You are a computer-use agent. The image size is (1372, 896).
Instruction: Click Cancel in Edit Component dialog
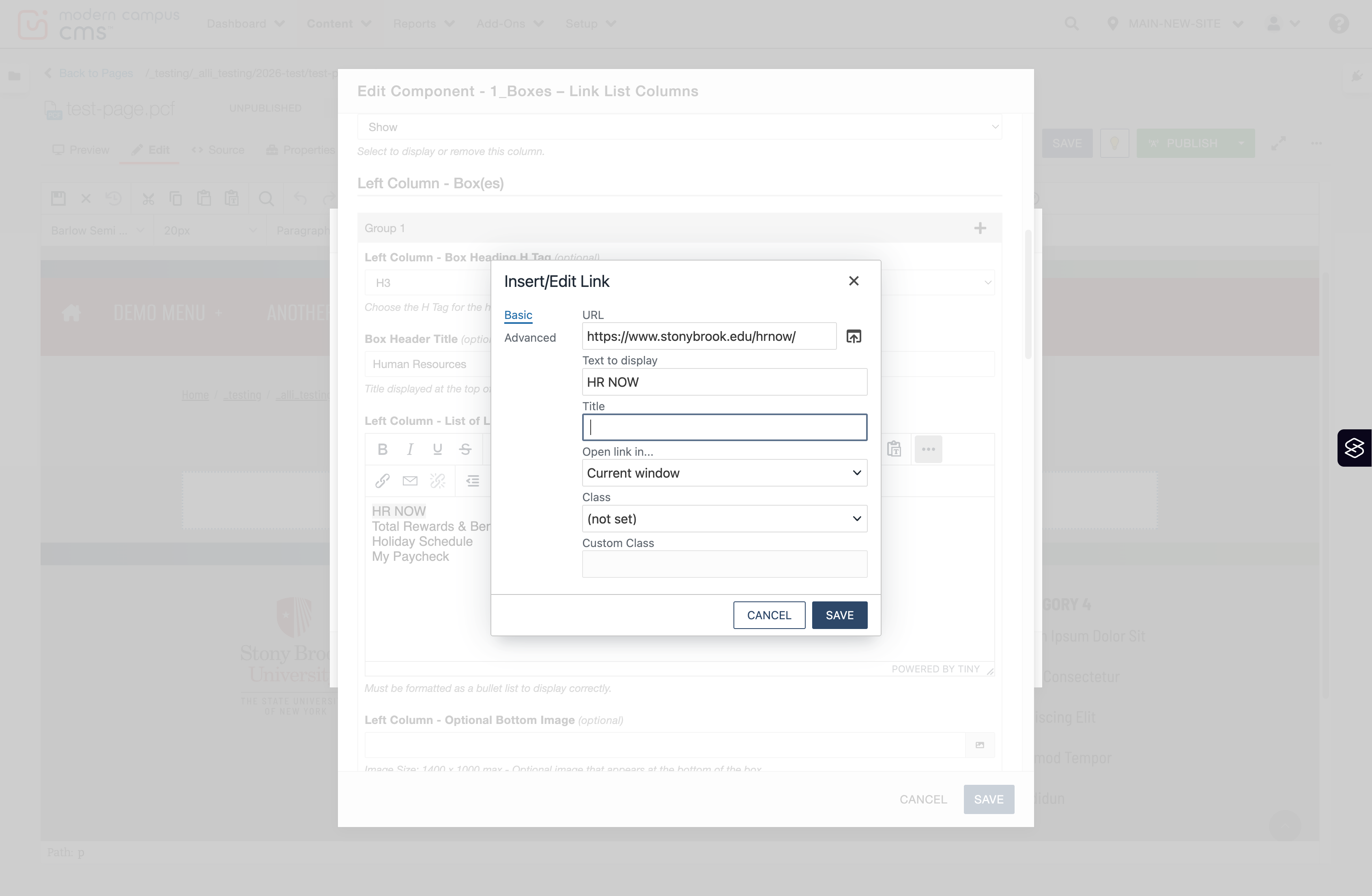click(923, 799)
